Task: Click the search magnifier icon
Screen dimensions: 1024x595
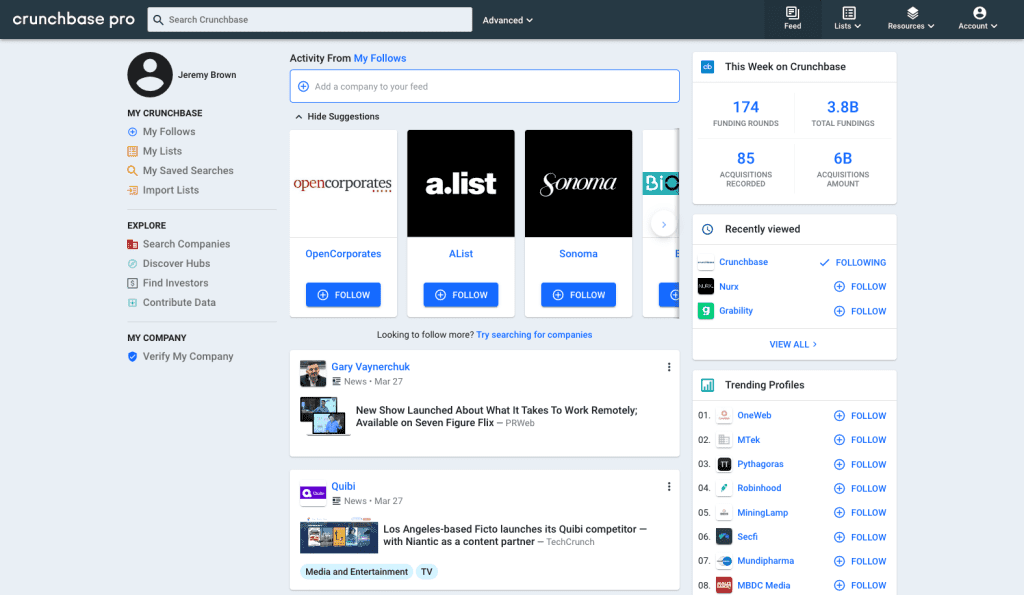Action: pos(159,20)
